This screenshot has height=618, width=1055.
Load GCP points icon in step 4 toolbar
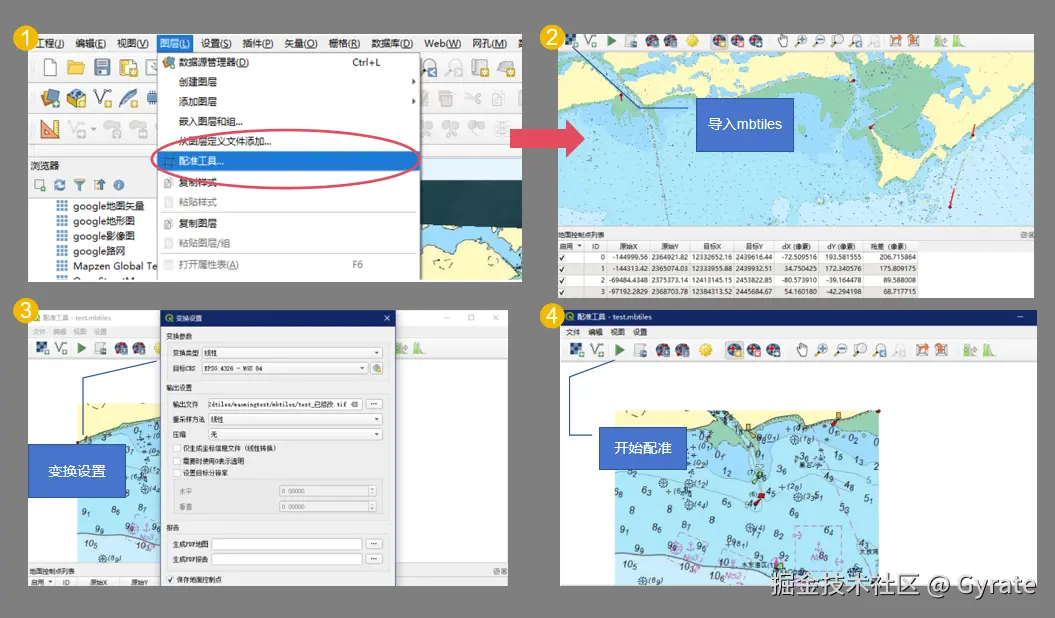663,350
